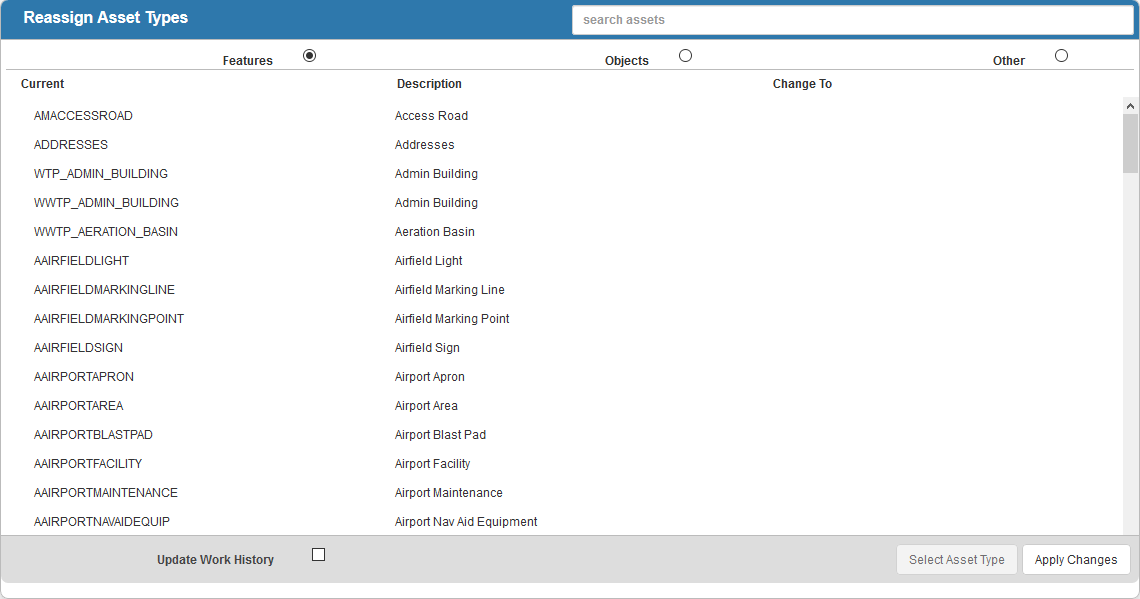Click the Select Asset Type button

coord(956,560)
